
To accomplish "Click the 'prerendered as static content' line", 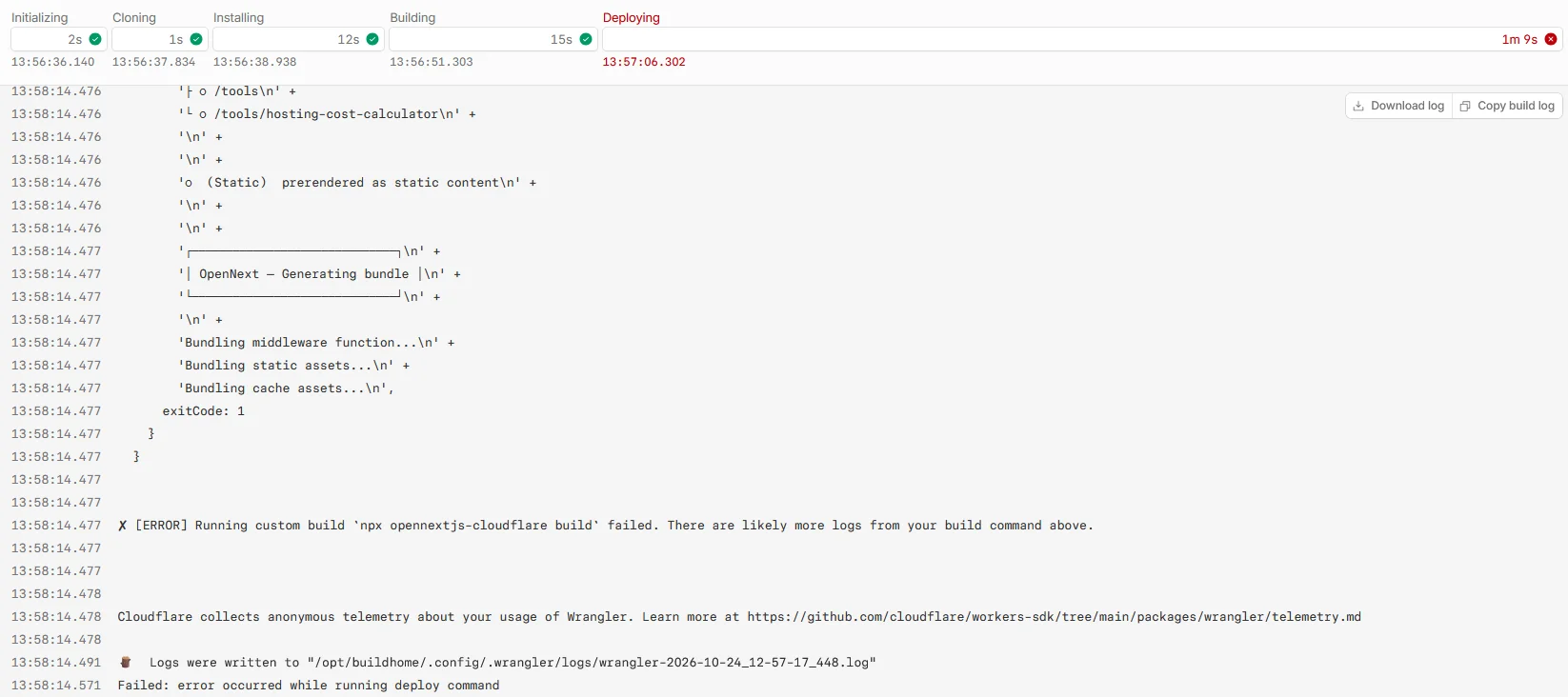I will click(x=357, y=183).
